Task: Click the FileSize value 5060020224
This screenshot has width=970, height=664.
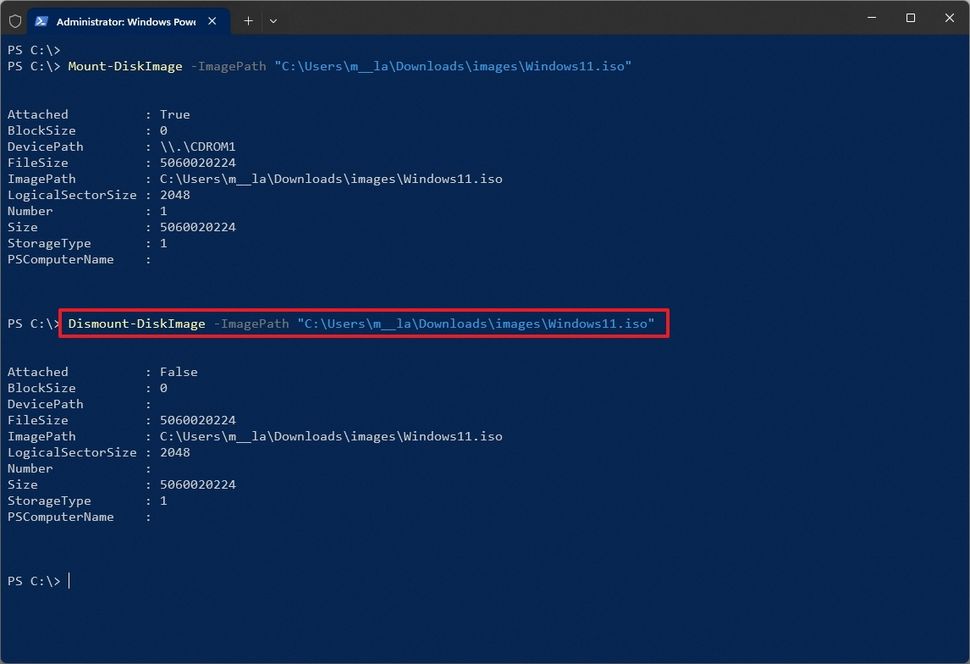Action: point(197,162)
